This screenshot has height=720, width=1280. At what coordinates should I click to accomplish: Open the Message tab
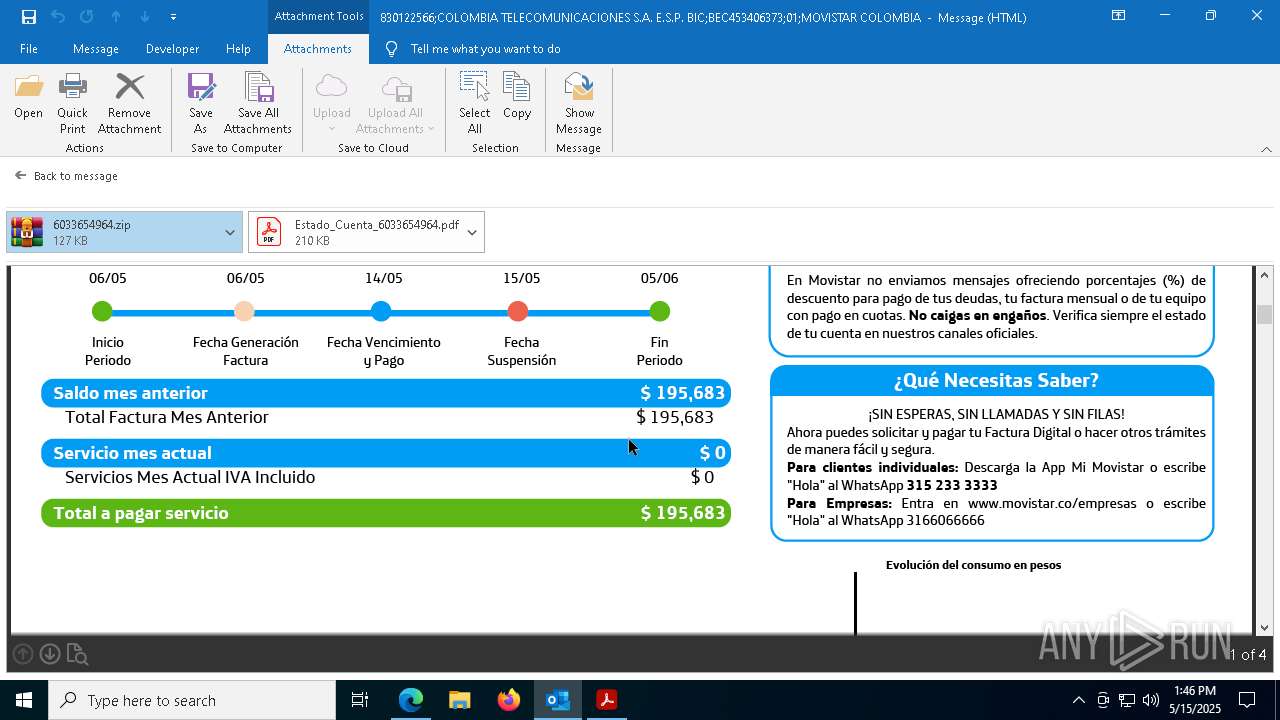pyautogui.click(x=96, y=49)
